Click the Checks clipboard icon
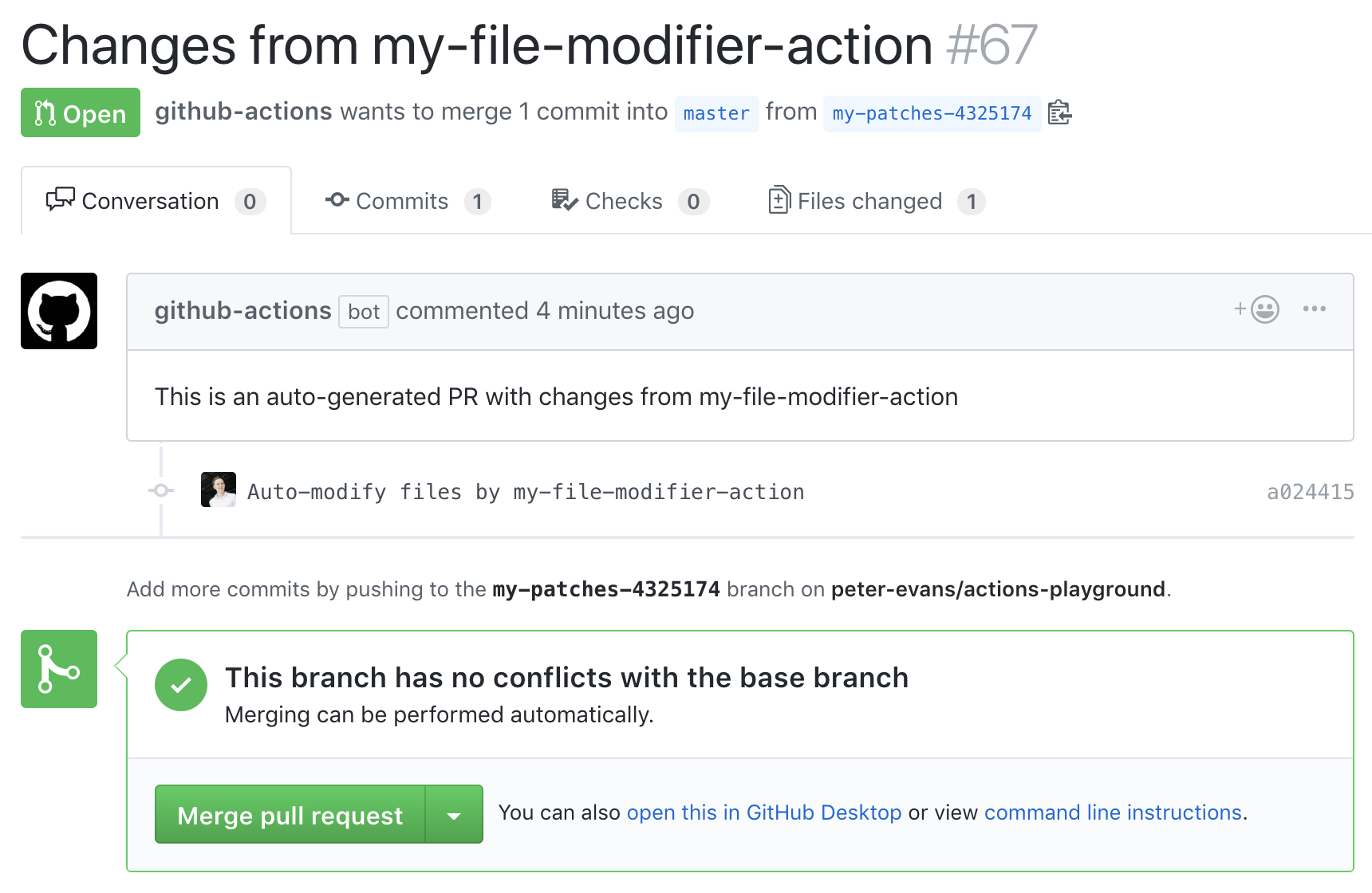This screenshot has height=893, width=1372. coord(562,200)
